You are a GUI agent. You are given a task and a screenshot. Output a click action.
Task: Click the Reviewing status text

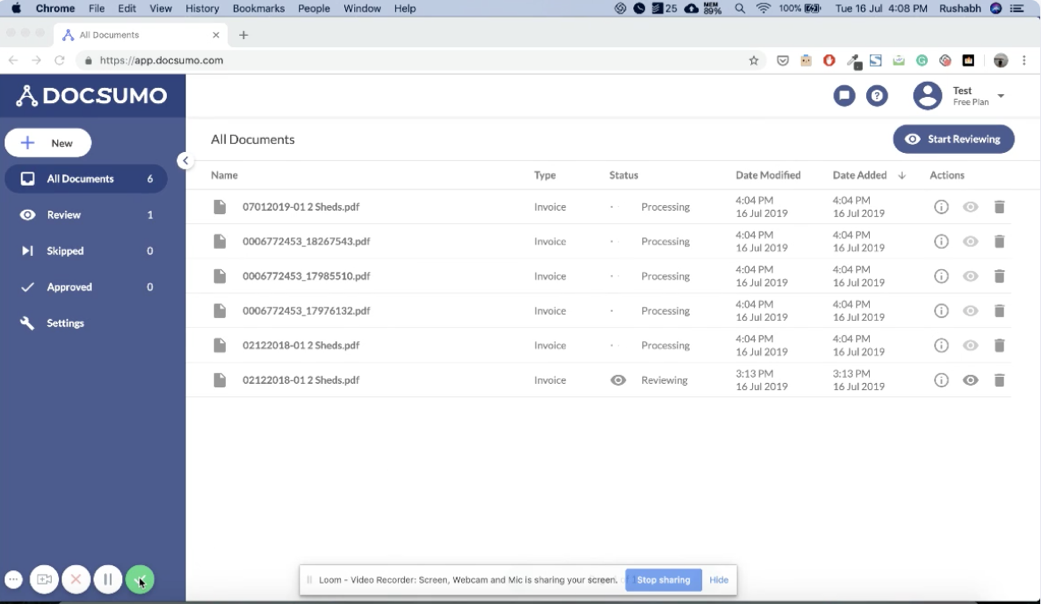pyautogui.click(x=664, y=380)
